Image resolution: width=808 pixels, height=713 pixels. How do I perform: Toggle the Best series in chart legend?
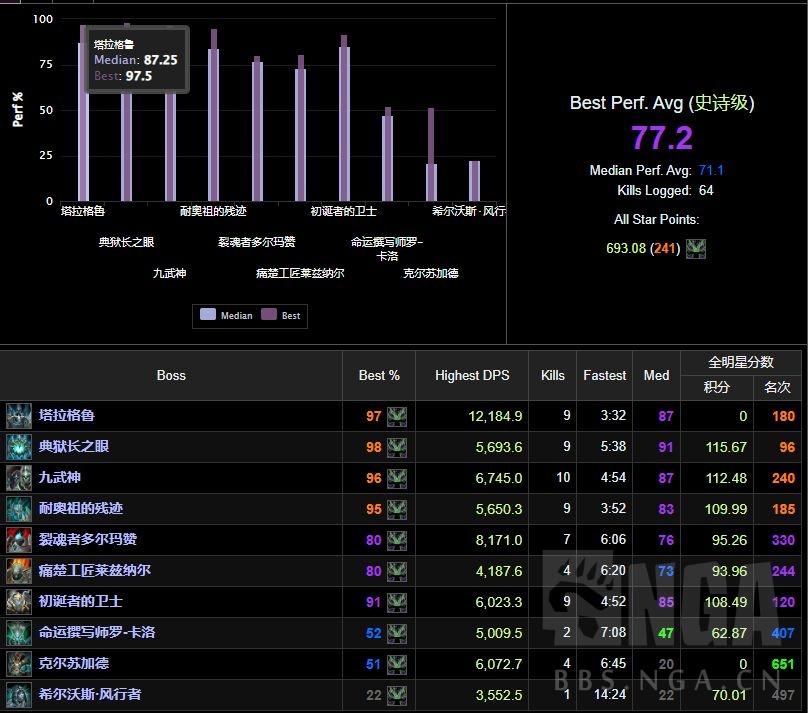(282, 315)
